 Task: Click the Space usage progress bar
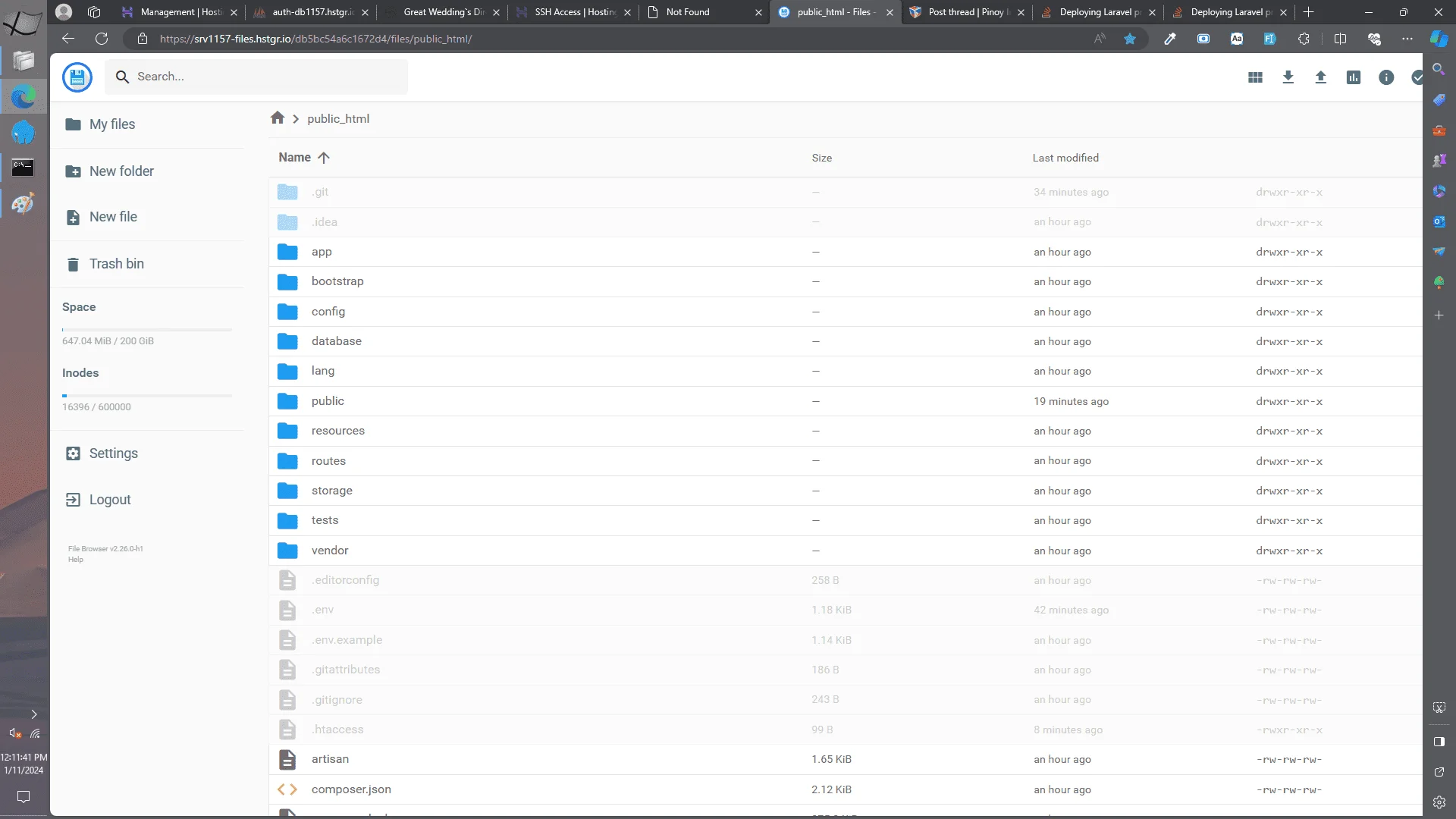pos(147,330)
